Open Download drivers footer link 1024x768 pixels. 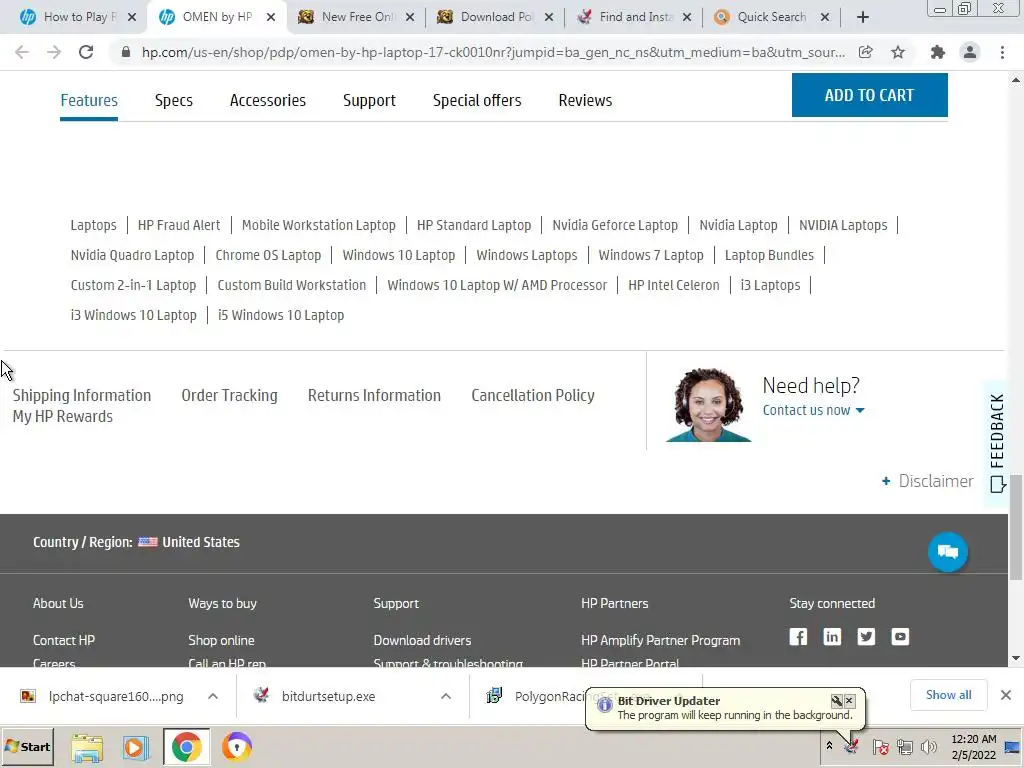pyautogui.click(x=422, y=641)
